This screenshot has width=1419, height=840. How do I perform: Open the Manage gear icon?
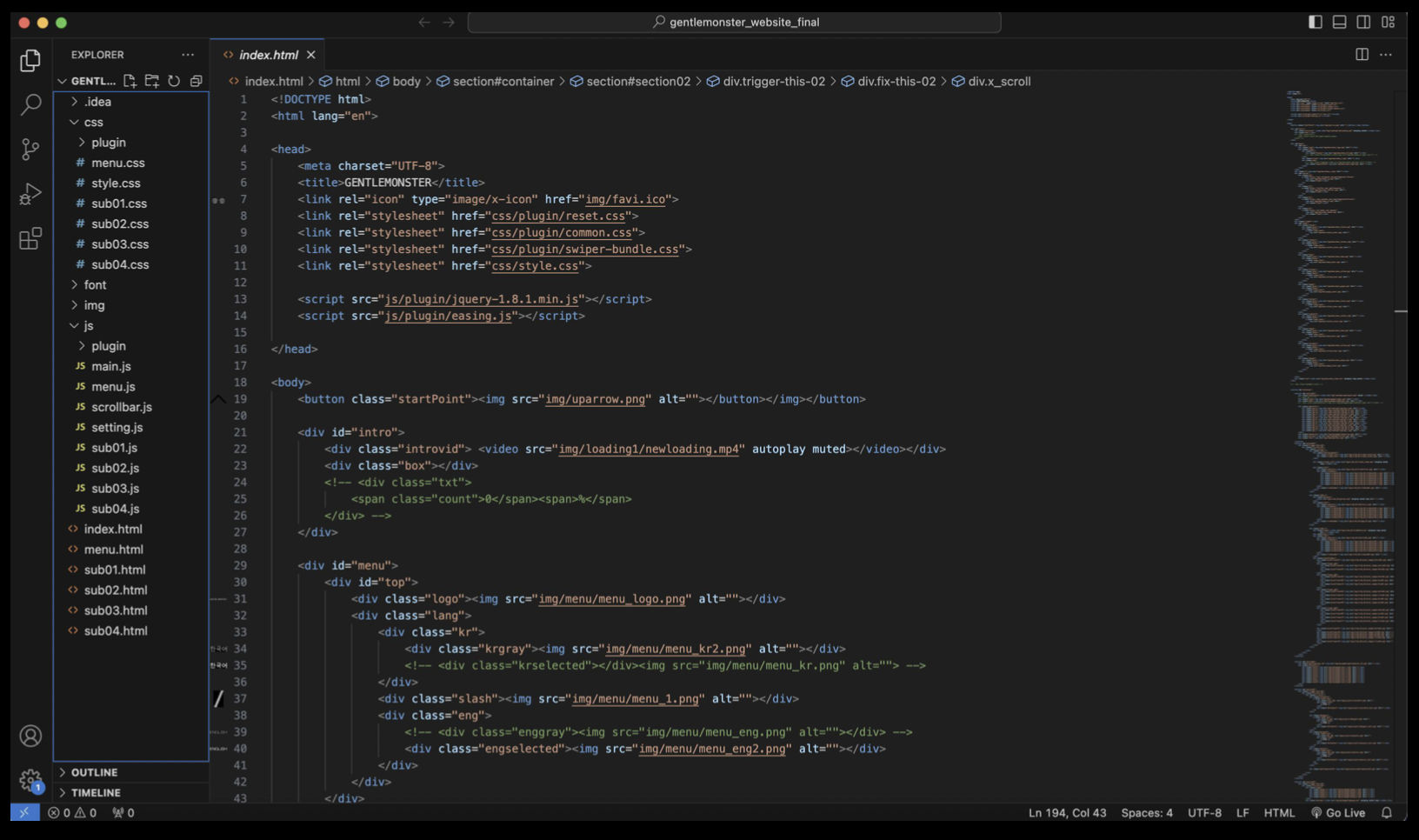point(30,780)
